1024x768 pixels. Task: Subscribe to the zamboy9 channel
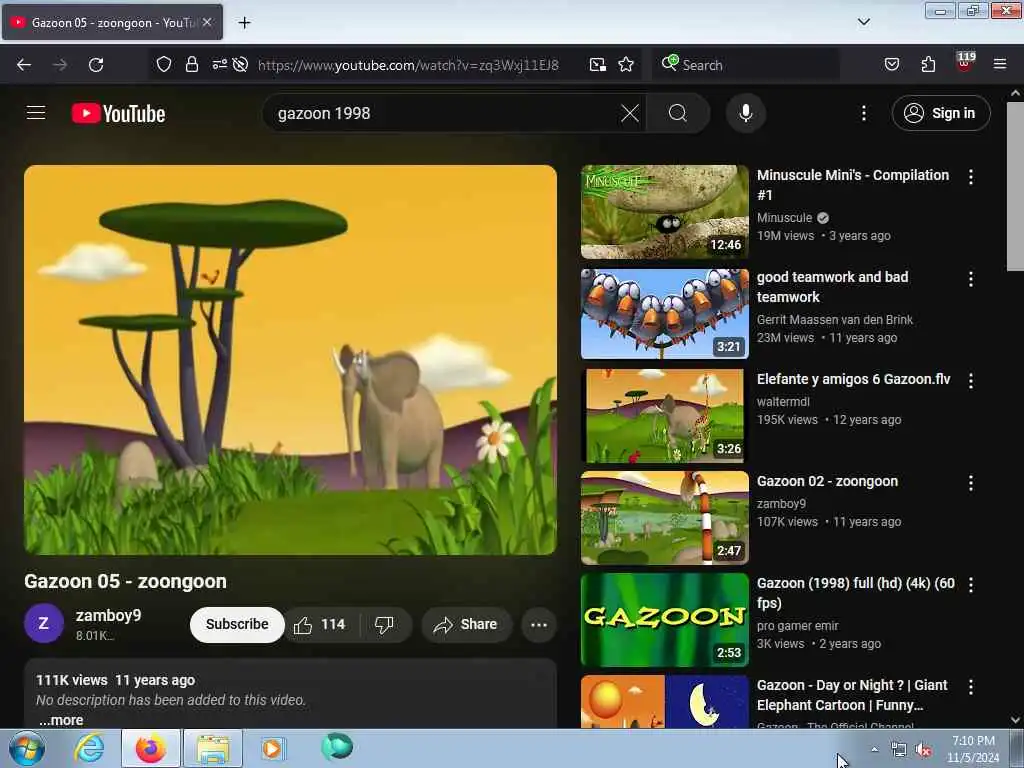(237, 624)
